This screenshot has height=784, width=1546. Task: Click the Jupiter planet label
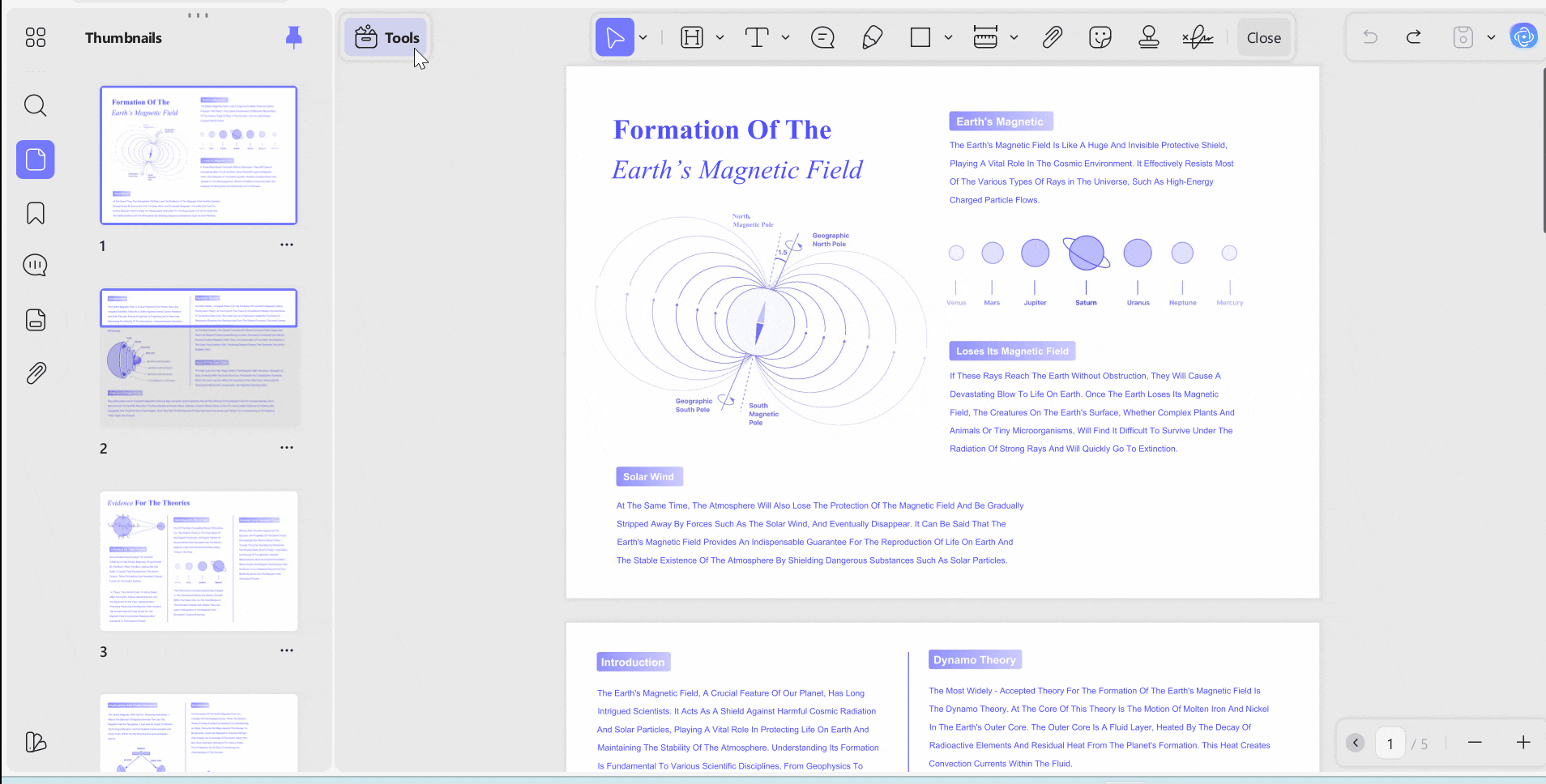pyautogui.click(x=1035, y=303)
